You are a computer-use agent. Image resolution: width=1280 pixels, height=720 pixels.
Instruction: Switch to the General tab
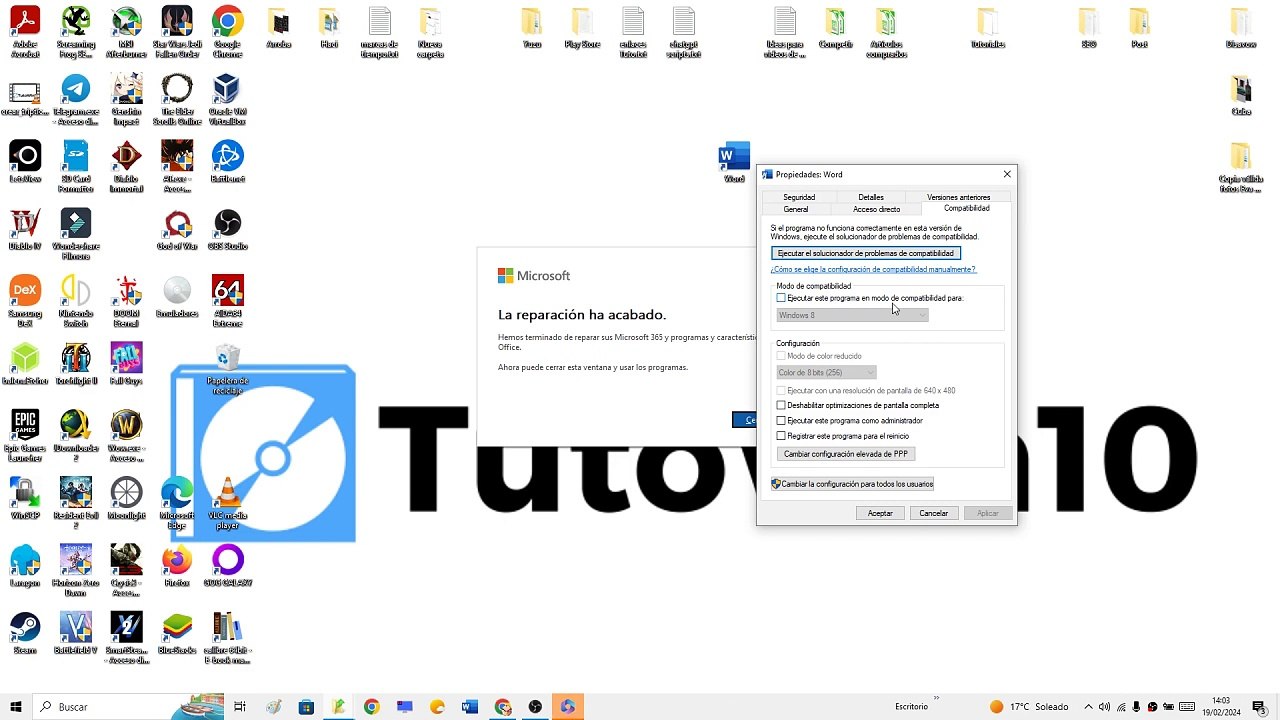click(796, 209)
